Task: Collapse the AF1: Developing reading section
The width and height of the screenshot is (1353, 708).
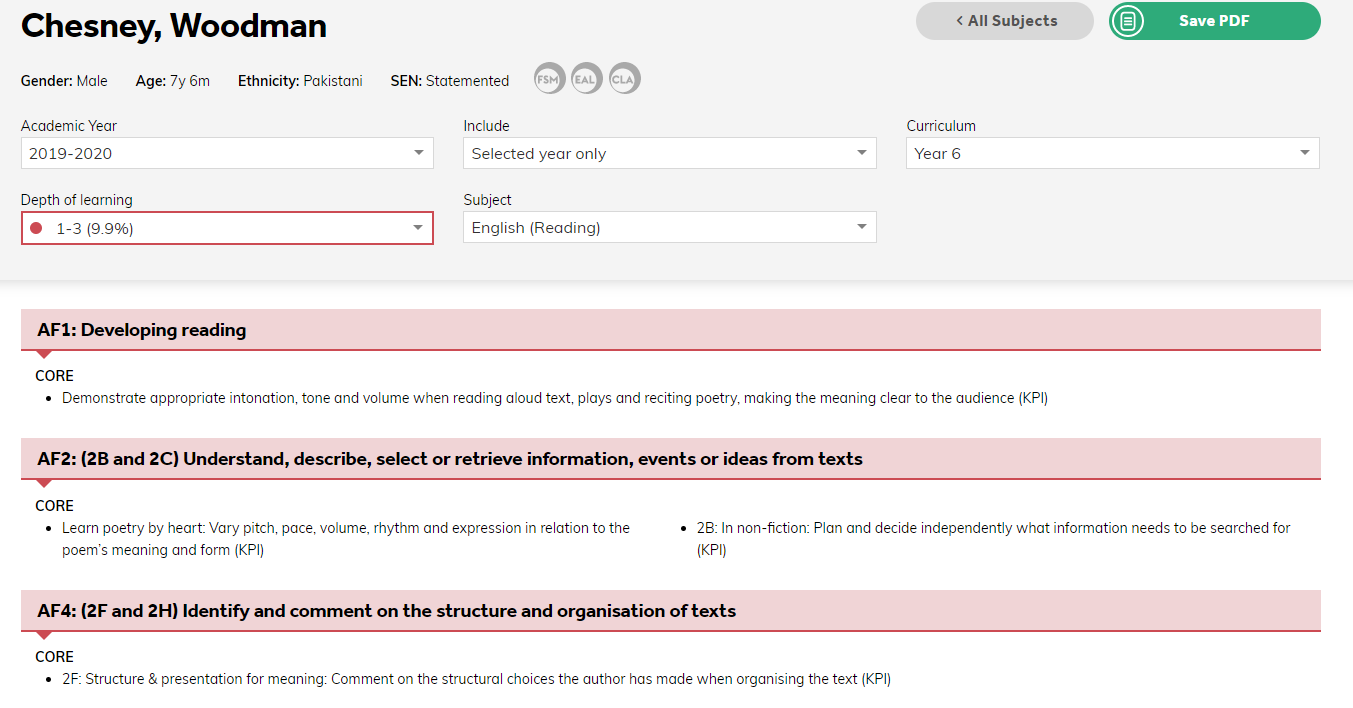Action: pyautogui.click(x=670, y=330)
